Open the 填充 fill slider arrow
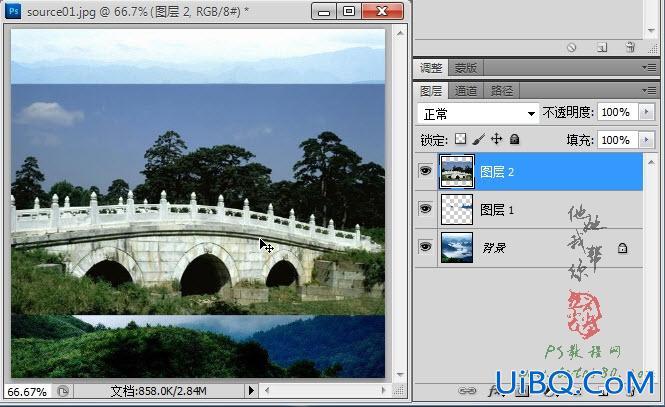665x407 pixels. [647, 140]
